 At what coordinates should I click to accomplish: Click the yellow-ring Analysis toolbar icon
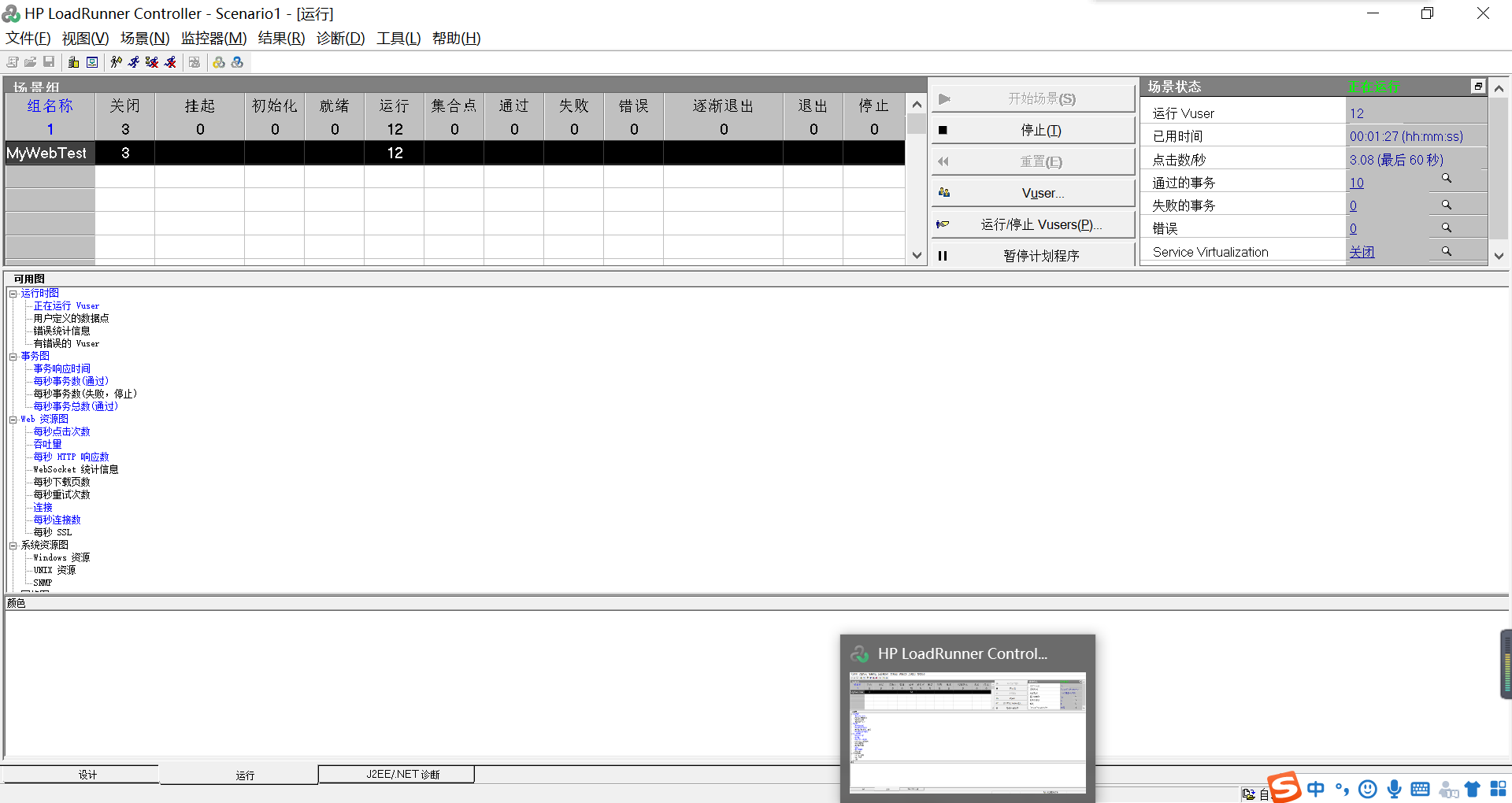219,62
